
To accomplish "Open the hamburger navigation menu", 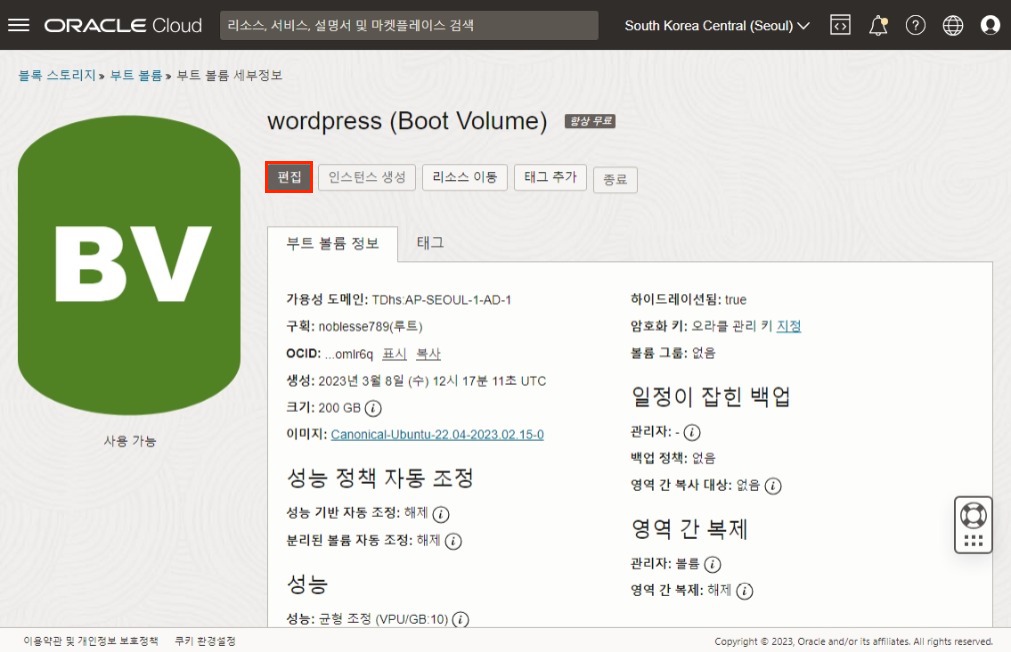I will (19, 25).
